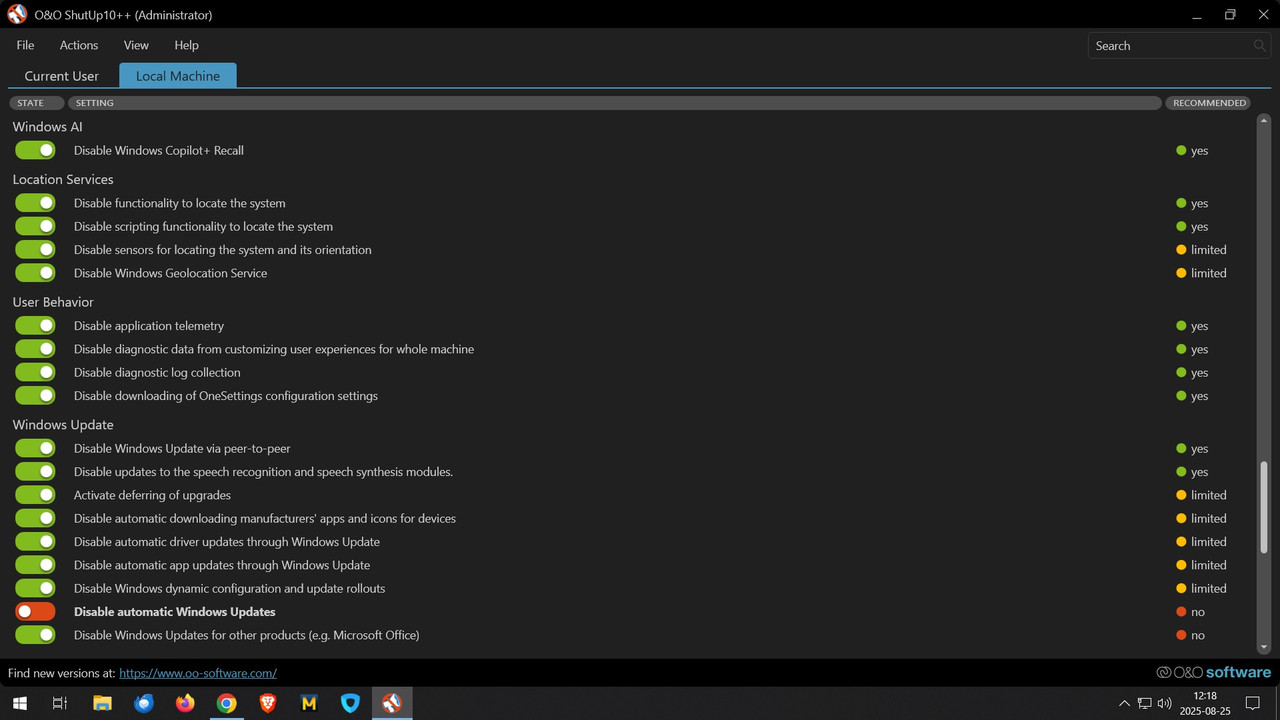Click the O&O ShutUp10 taskbar icon
1280x720 pixels.
pyautogui.click(x=391, y=703)
